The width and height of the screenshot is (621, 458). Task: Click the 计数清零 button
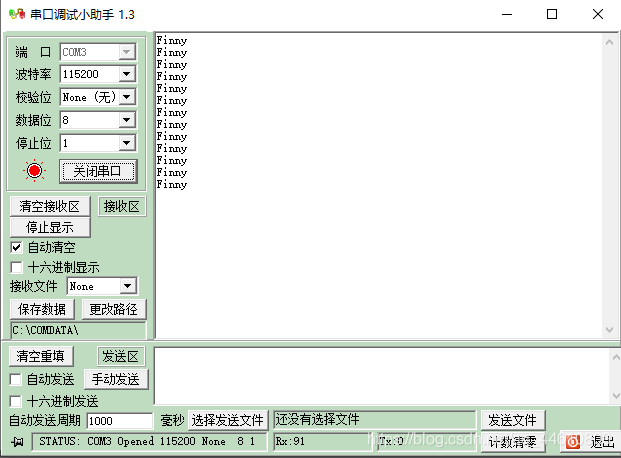click(x=513, y=442)
